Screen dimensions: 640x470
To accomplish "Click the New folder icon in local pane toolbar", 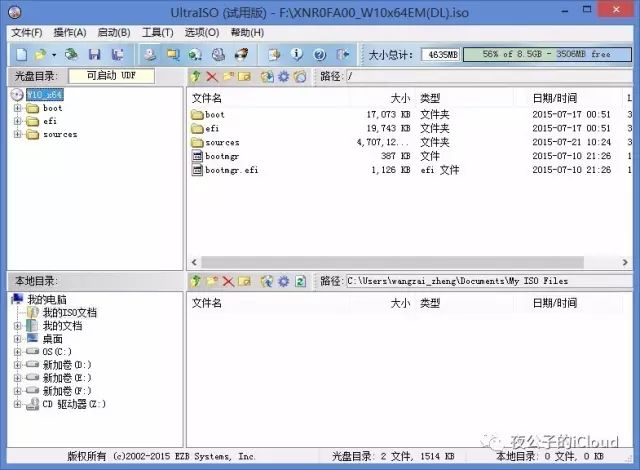I will [212, 281].
